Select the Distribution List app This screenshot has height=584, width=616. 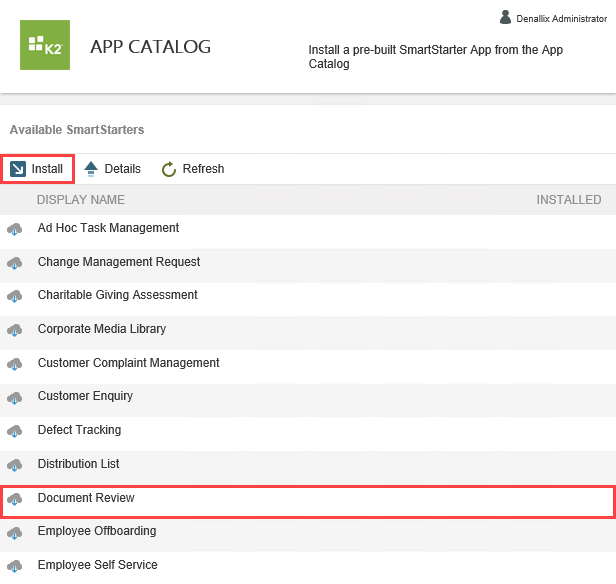coord(78,464)
